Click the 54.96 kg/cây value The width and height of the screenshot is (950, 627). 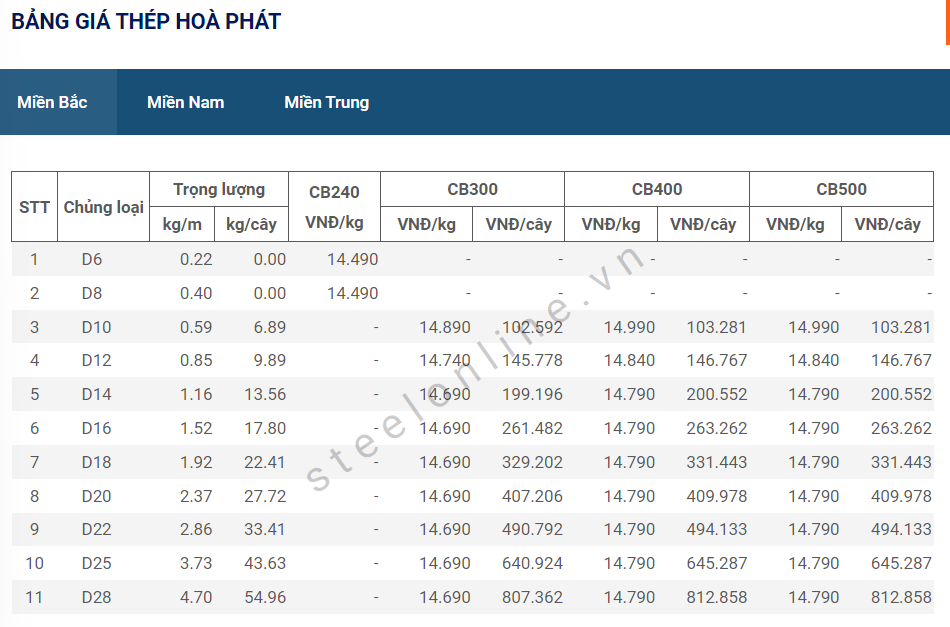[265, 597]
